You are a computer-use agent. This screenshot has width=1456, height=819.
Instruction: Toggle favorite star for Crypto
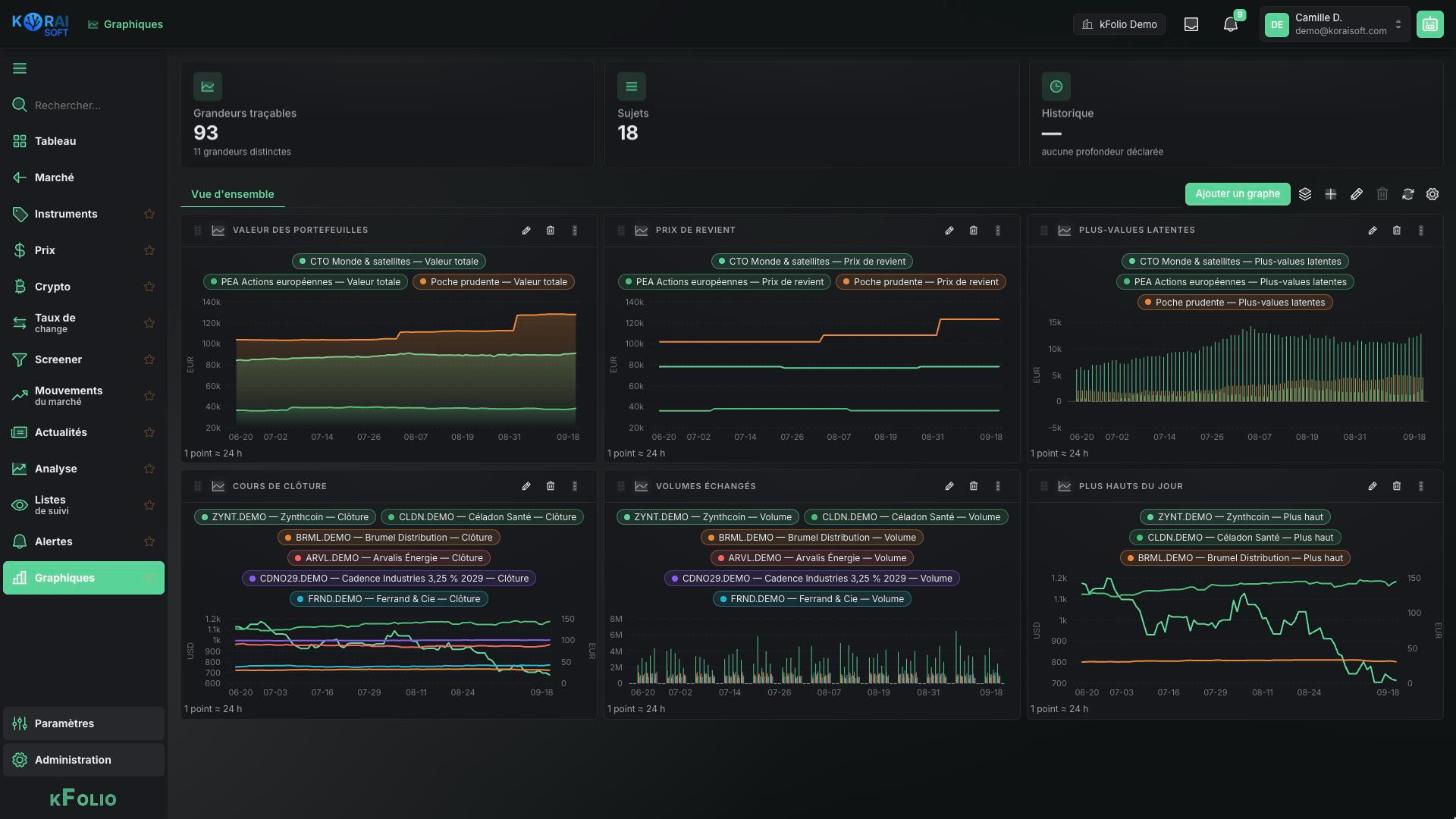coord(149,287)
